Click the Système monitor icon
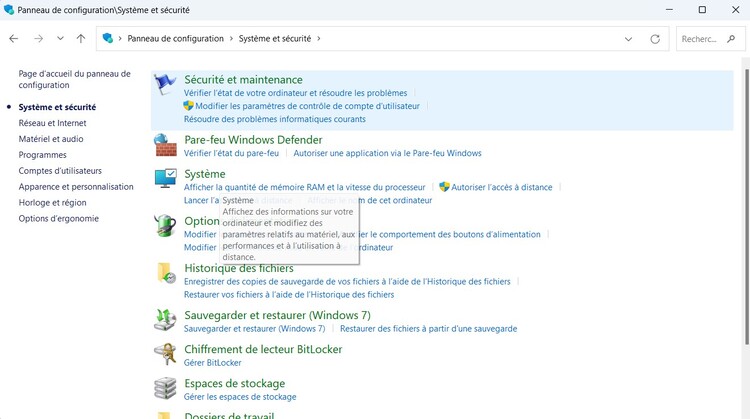Image resolution: width=750 pixels, height=419 pixels. point(165,178)
